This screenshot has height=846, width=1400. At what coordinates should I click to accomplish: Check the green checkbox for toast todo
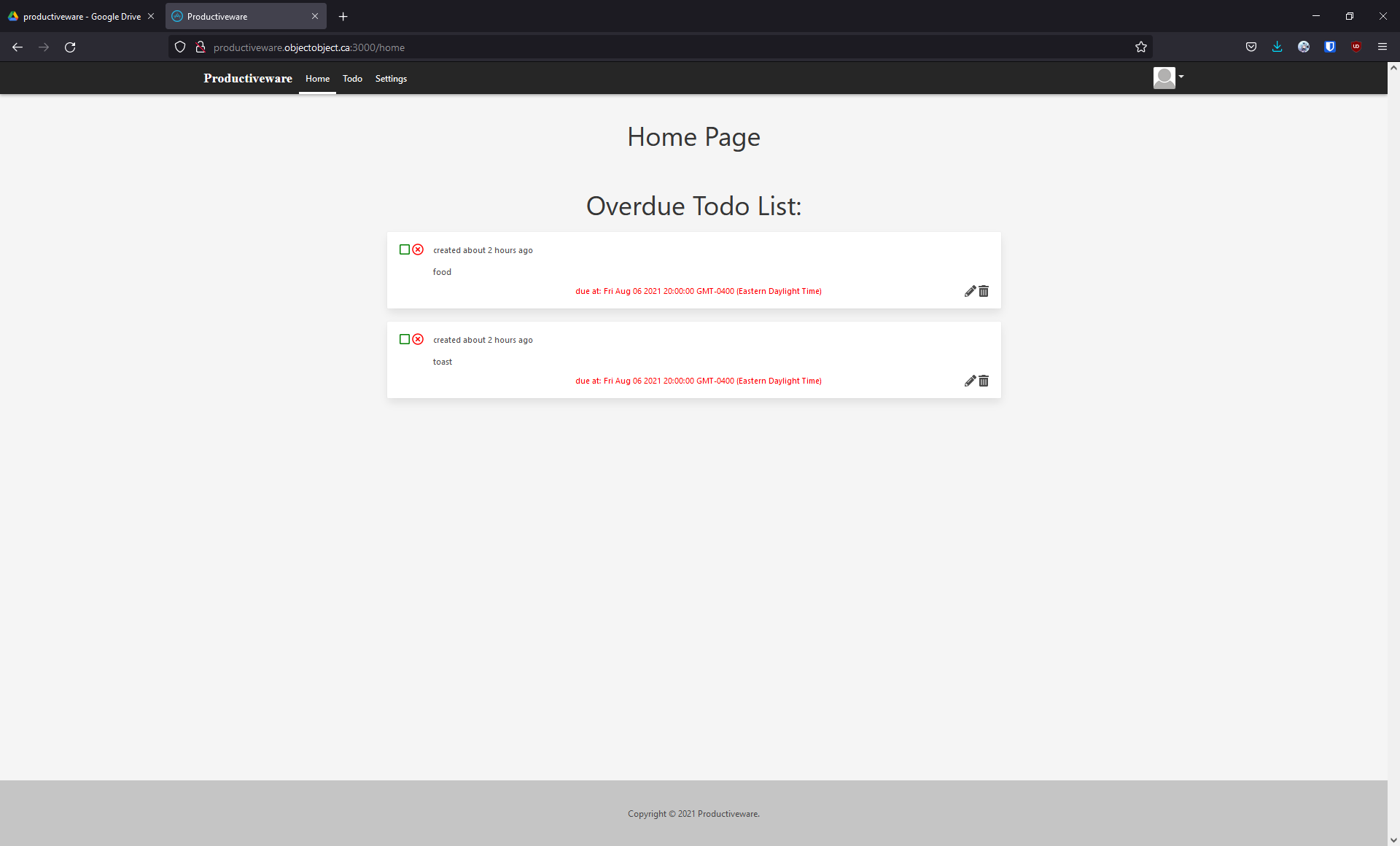[405, 339]
